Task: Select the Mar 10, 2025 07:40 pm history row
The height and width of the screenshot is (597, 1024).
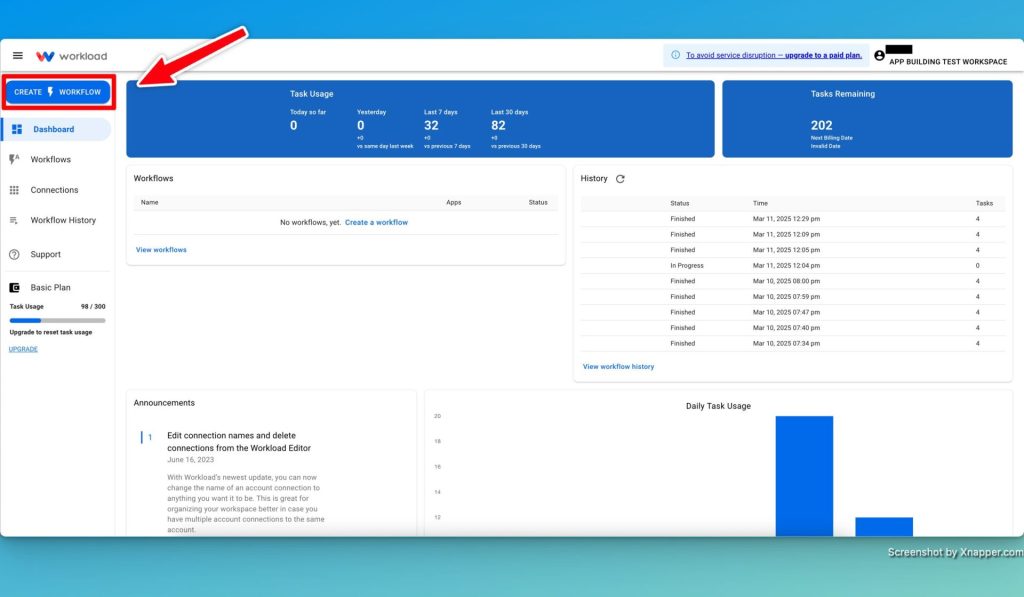Action: (x=793, y=328)
